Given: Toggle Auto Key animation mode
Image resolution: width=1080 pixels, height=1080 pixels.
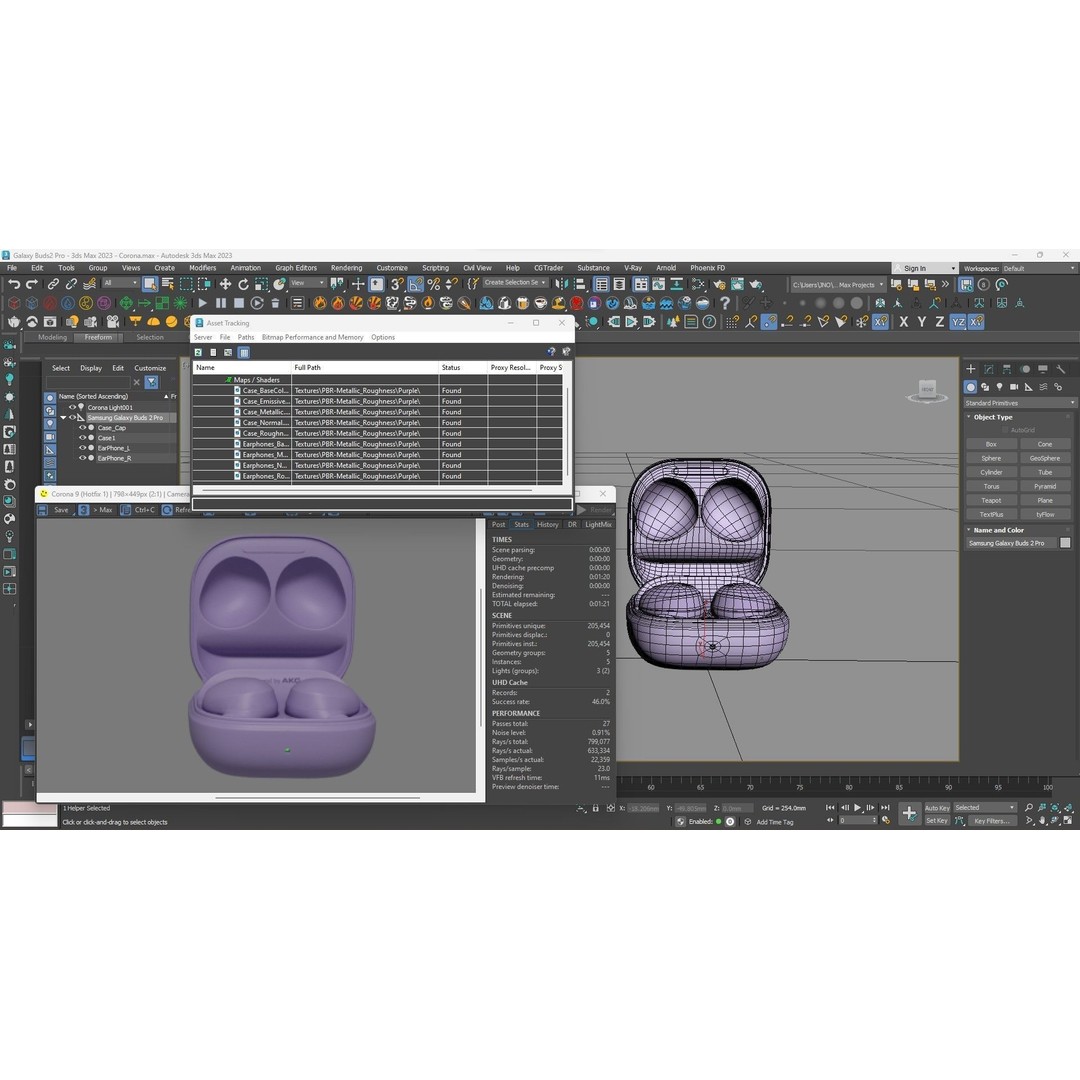Looking at the screenshot, I should 937,808.
